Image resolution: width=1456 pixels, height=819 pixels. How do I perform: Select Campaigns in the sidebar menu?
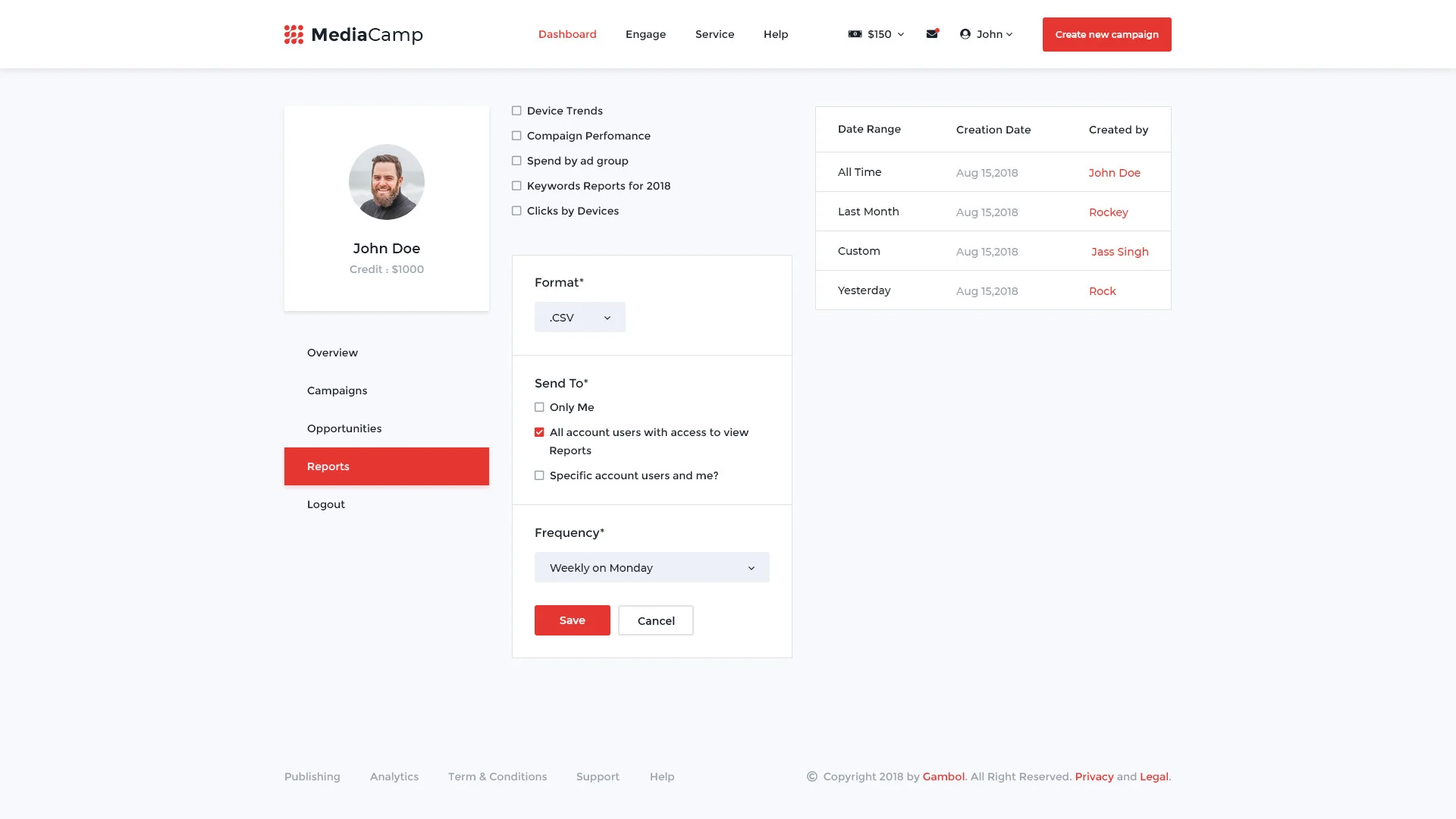pos(337,391)
